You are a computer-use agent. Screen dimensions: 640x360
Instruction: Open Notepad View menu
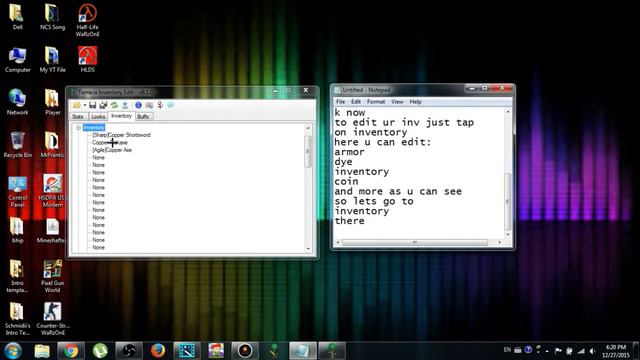397,102
